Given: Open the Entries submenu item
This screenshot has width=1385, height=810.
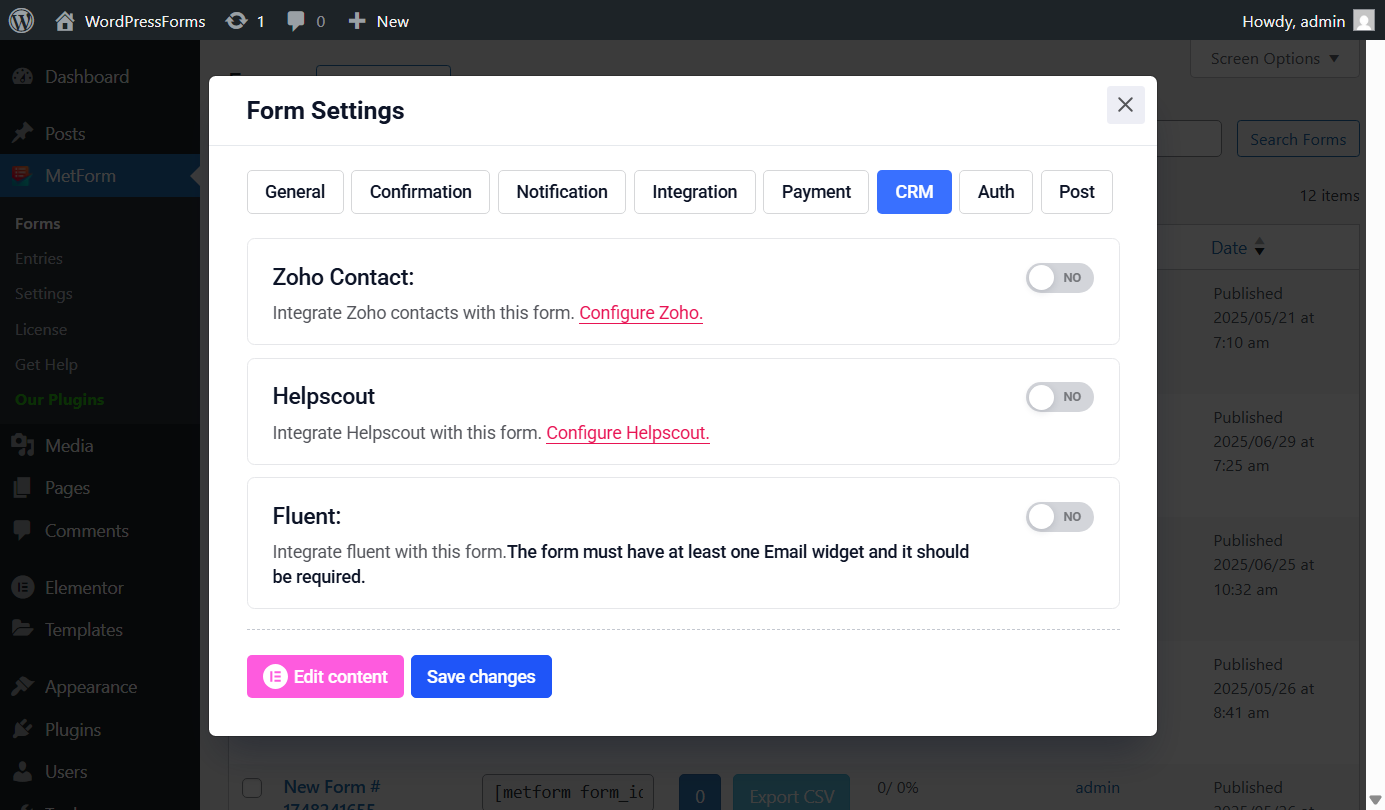Looking at the screenshot, I should 39,258.
